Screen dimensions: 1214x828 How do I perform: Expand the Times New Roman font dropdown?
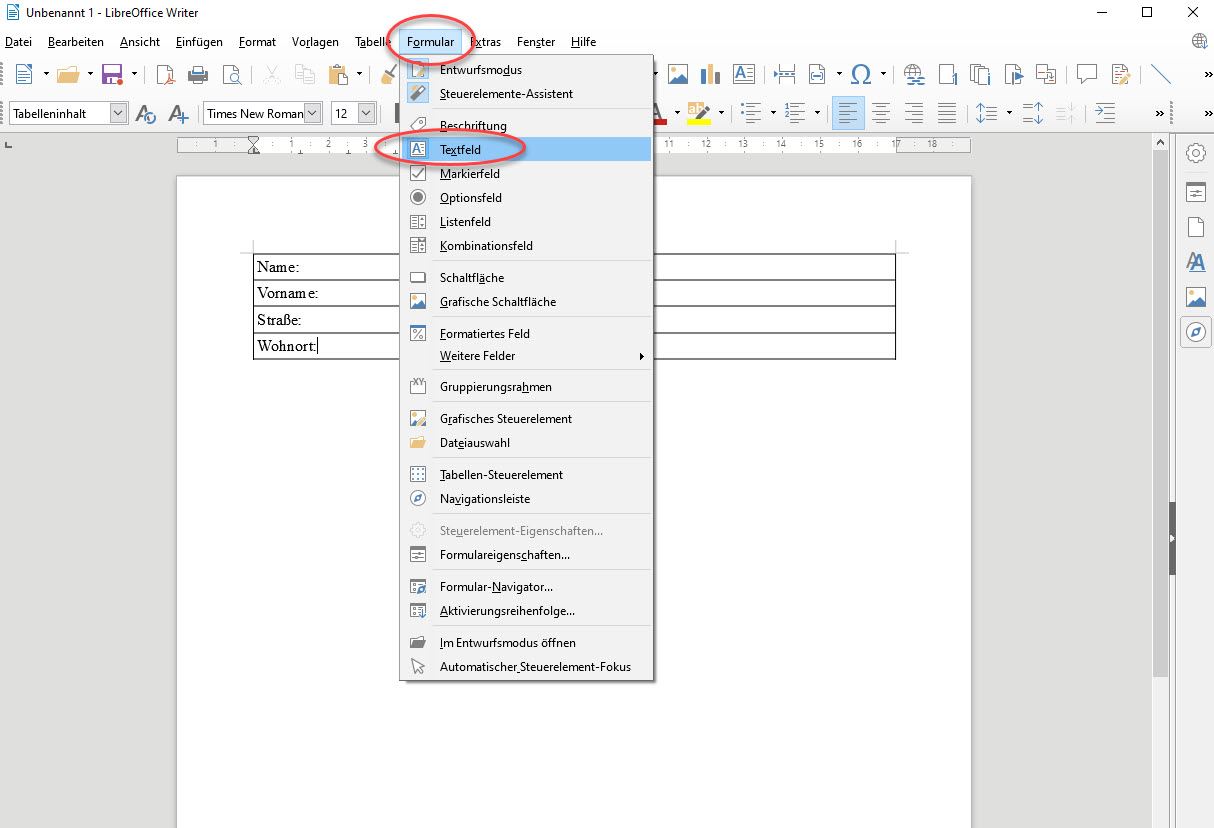[x=313, y=113]
